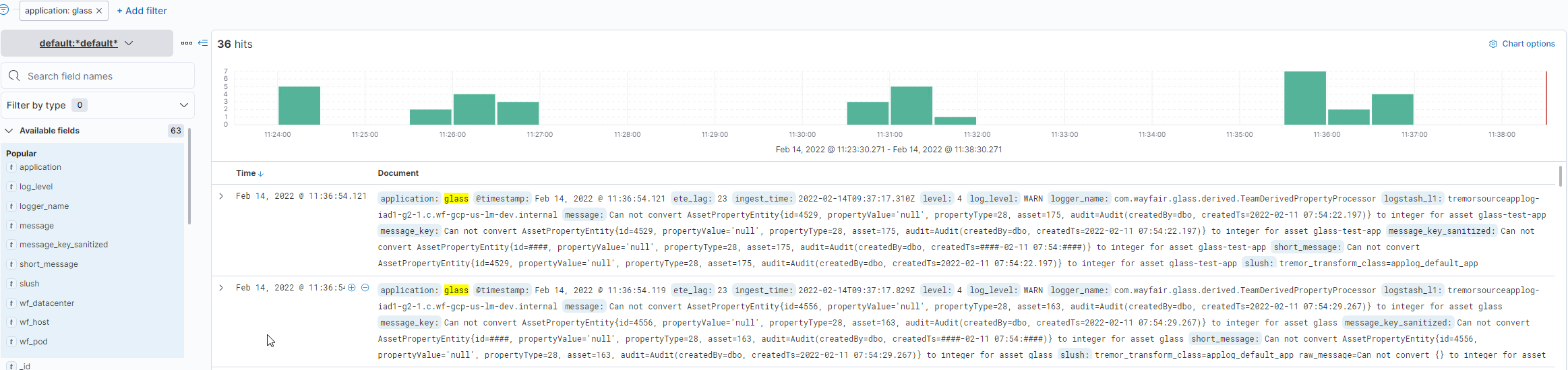The image size is (1568, 370).
Task: Click highlighted glass value in first row
Action: [x=456, y=199]
